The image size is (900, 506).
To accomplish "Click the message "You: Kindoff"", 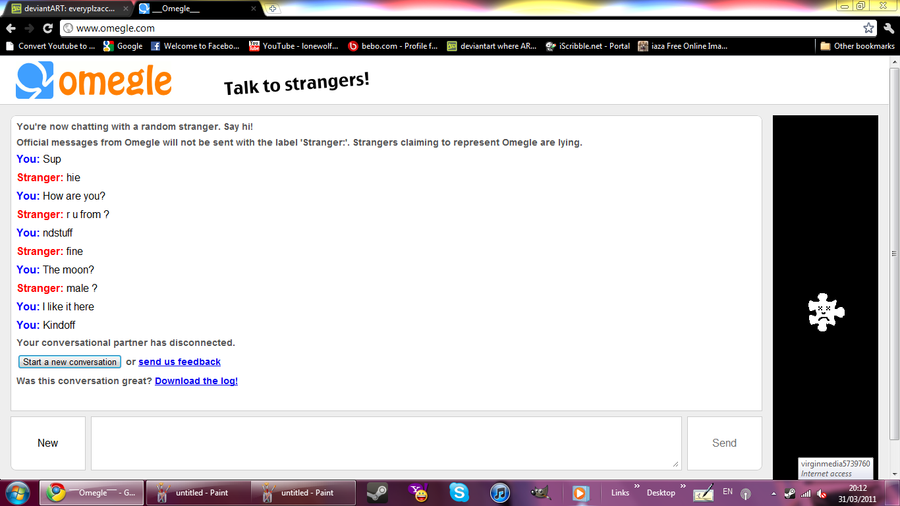I will coord(46,325).
